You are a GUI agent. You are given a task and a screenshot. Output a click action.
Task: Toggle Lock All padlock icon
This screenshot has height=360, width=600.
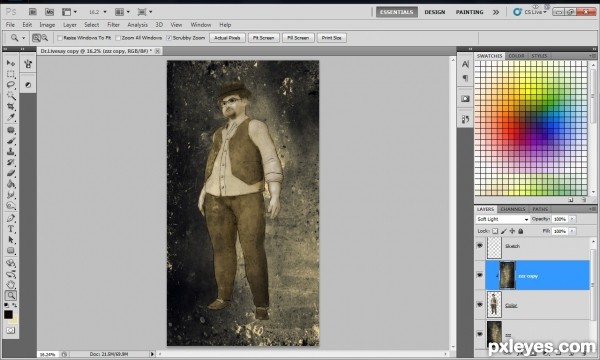coord(521,231)
